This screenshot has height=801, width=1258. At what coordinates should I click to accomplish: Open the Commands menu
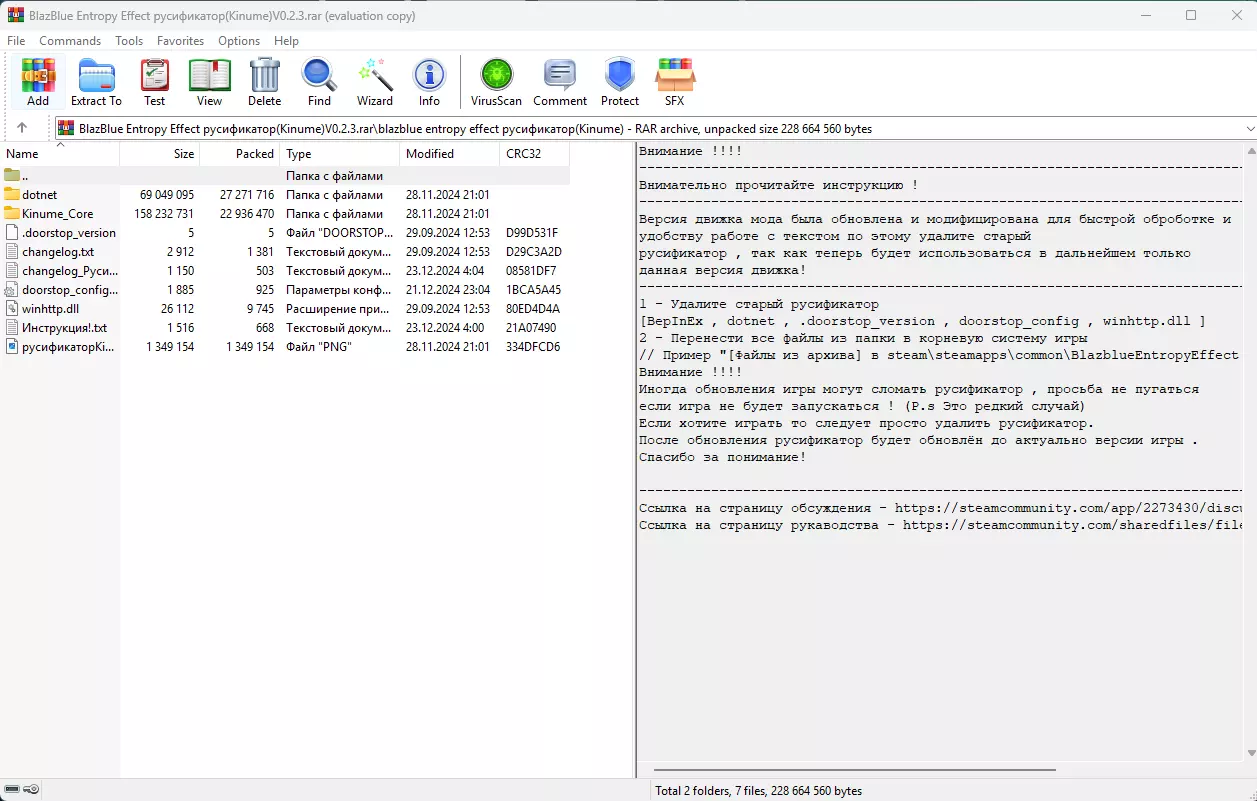70,41
